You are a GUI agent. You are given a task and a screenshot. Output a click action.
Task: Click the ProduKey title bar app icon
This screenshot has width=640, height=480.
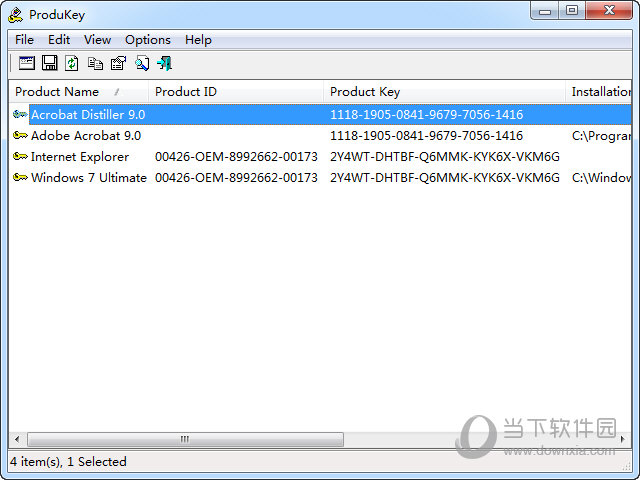click(16, 15)
